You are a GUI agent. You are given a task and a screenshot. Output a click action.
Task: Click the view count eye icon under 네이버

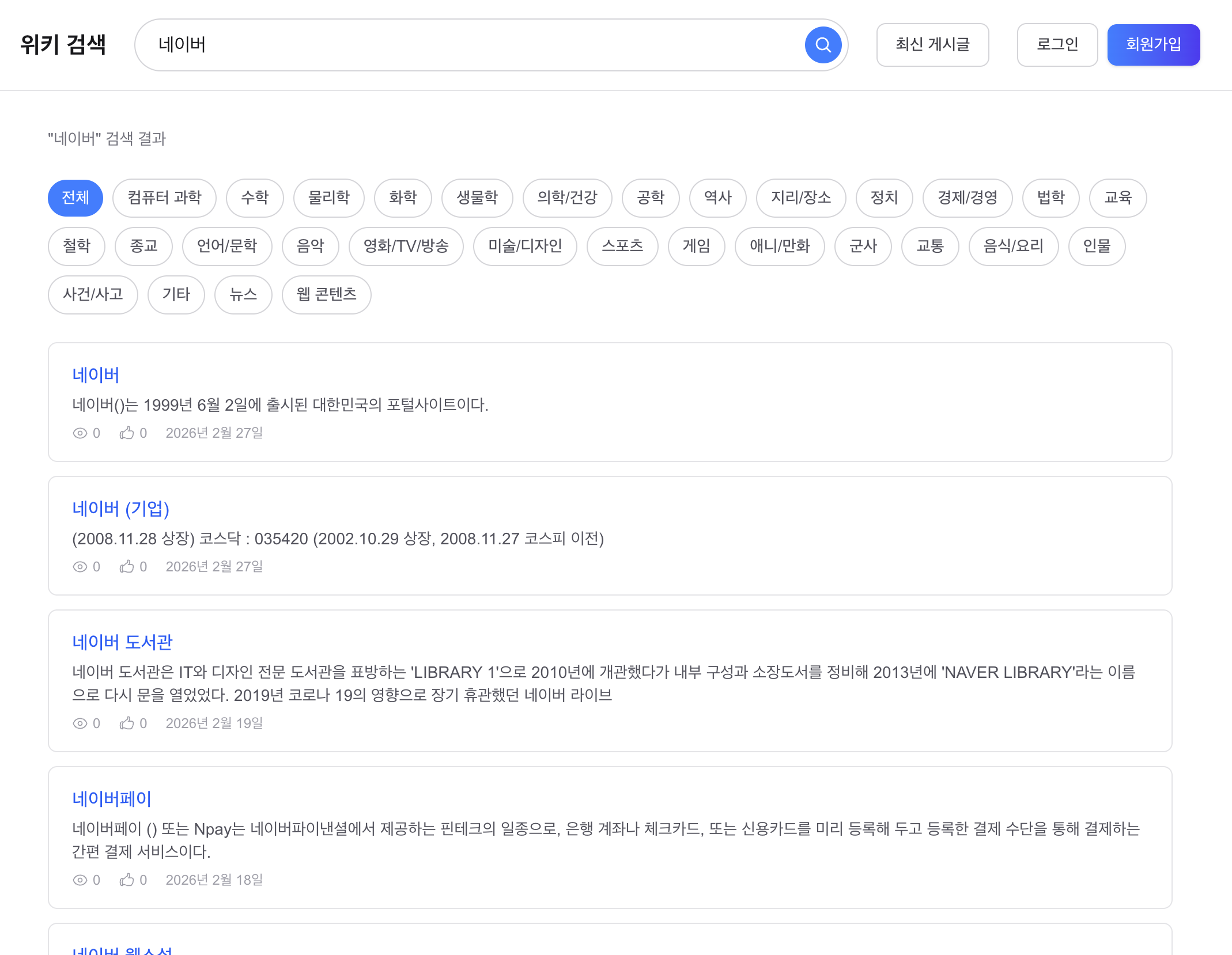80,433
